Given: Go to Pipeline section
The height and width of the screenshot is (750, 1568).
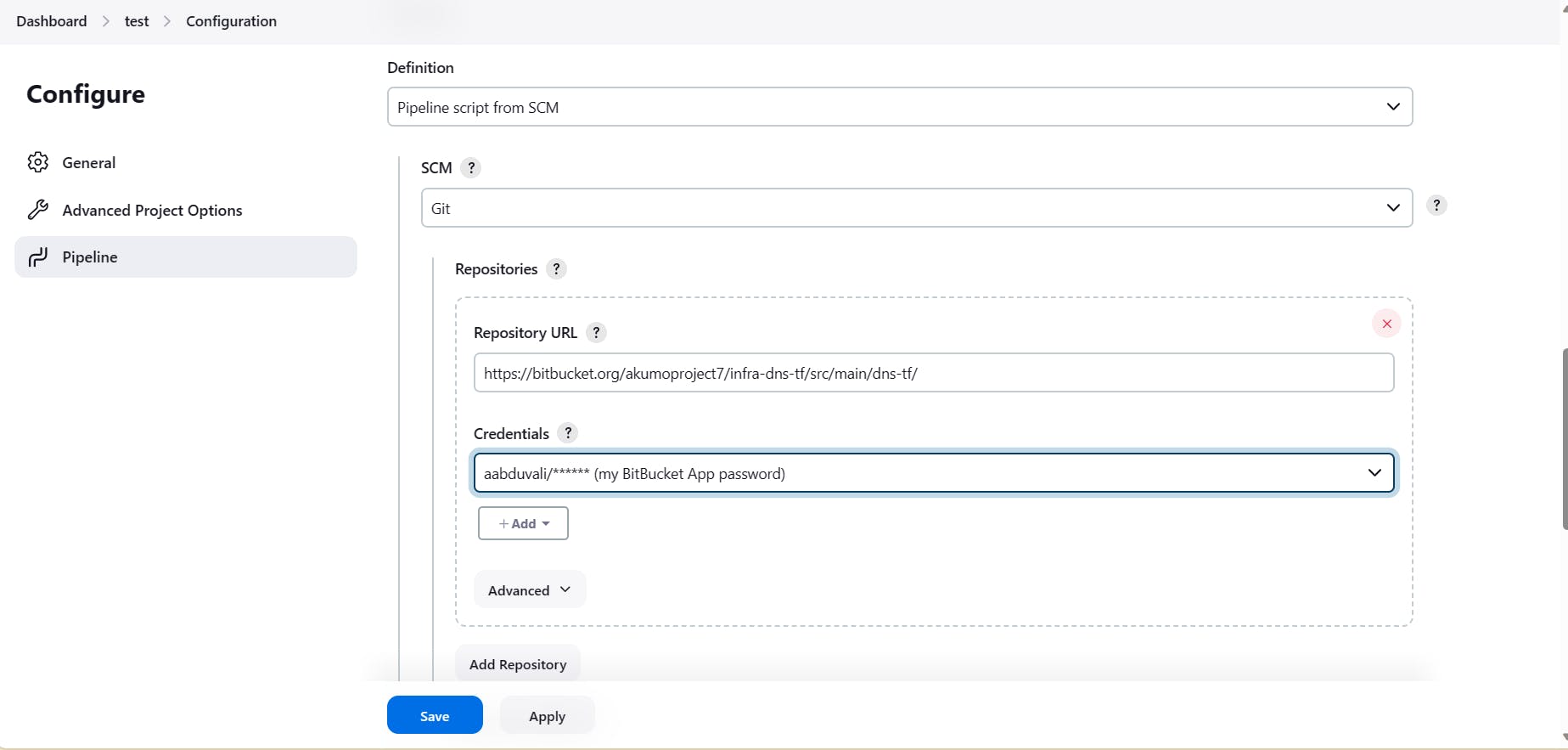Looking at the screenshot, I should point(186,257).
